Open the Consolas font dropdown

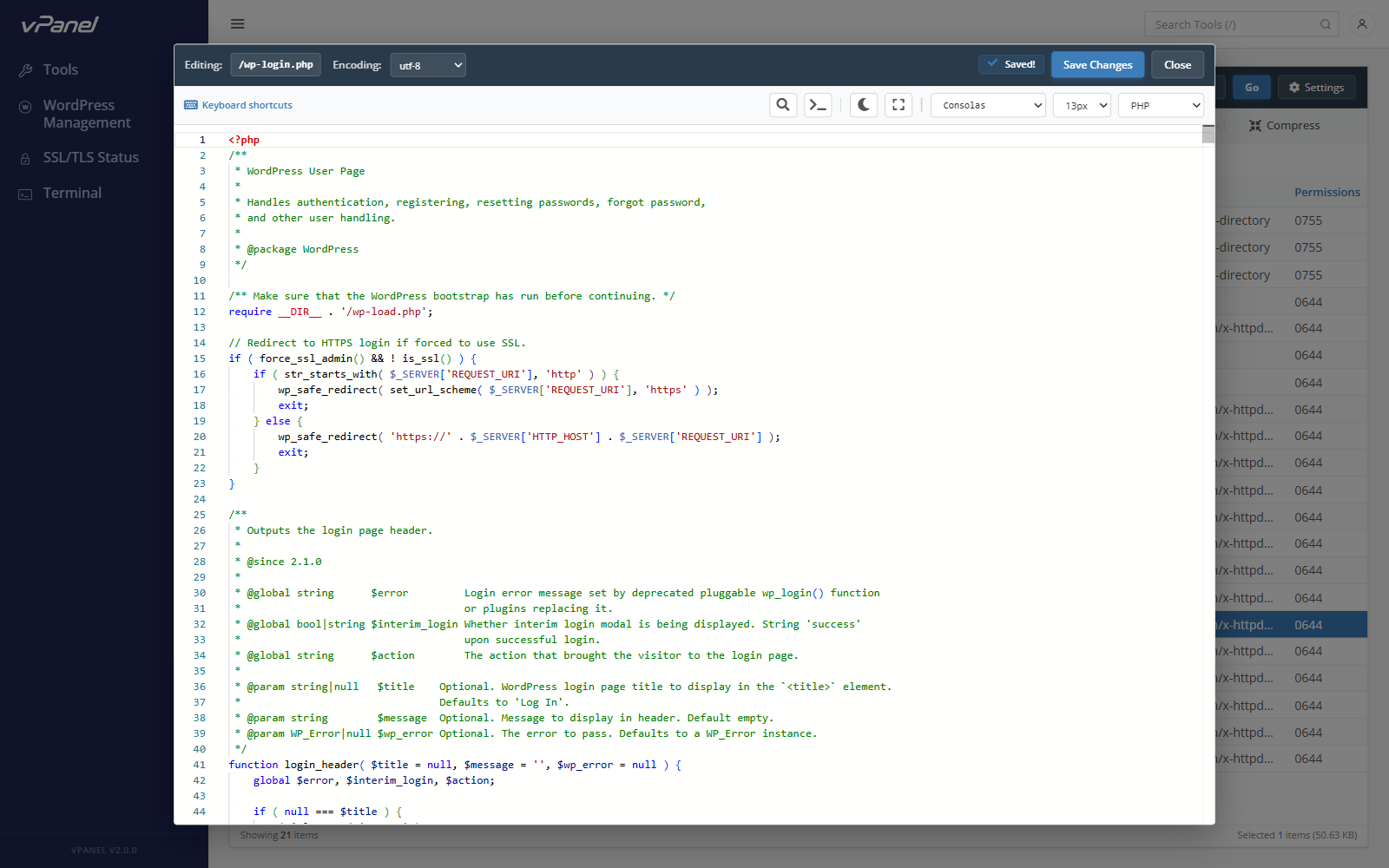coord(988,105)
